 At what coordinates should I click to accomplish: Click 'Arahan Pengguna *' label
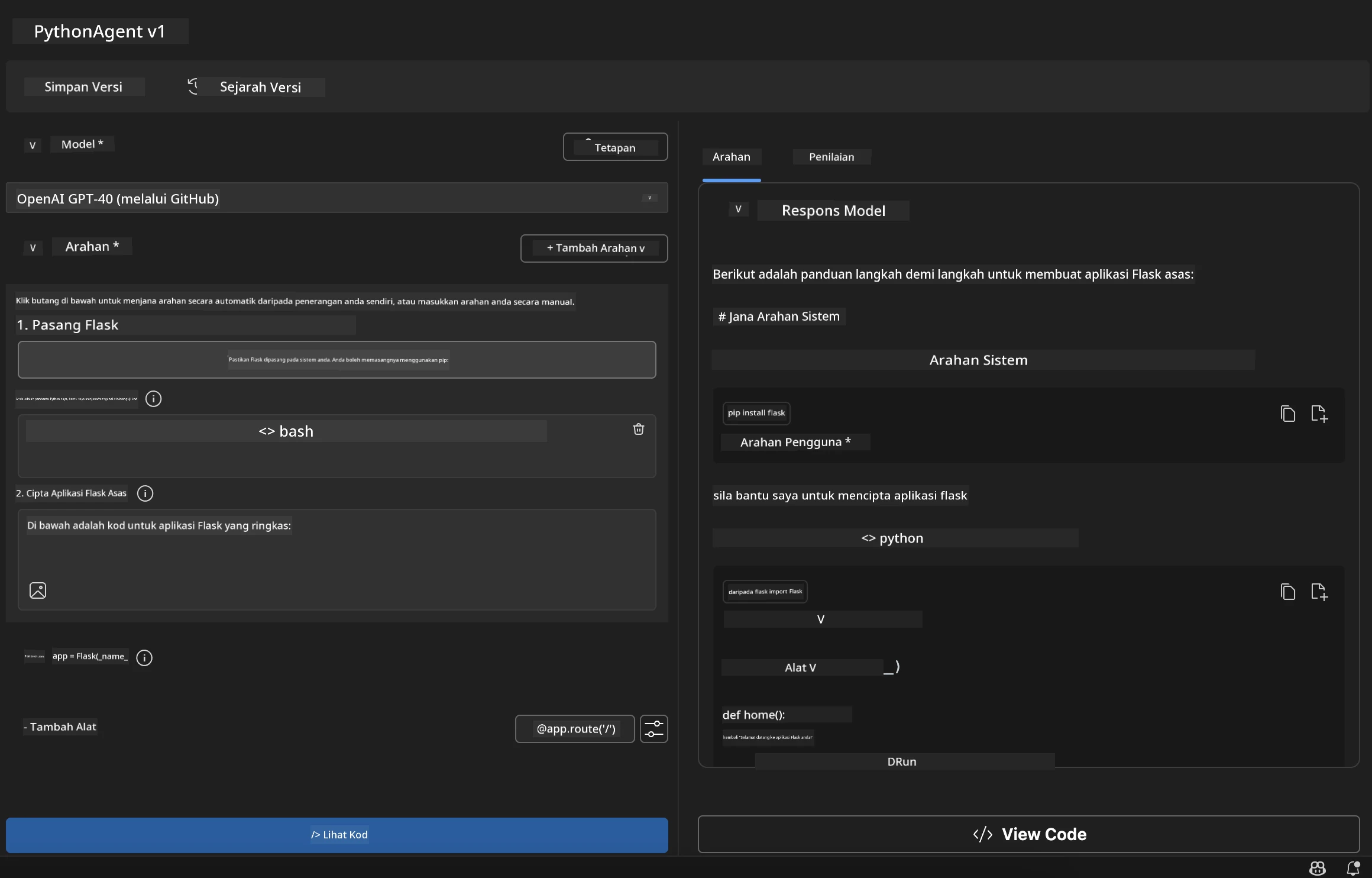point(795,442)
